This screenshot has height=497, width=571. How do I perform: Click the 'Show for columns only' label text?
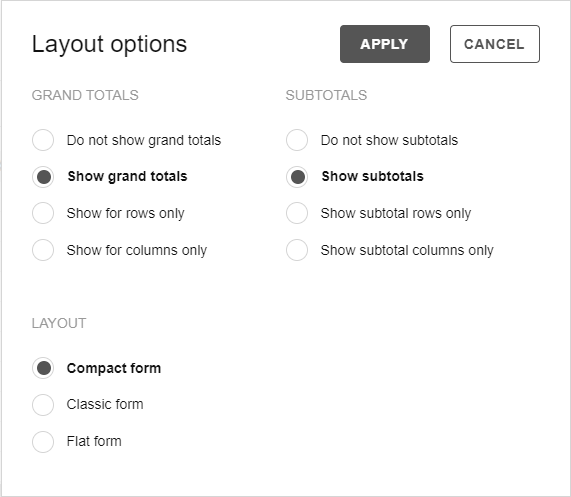click(137, 250)
